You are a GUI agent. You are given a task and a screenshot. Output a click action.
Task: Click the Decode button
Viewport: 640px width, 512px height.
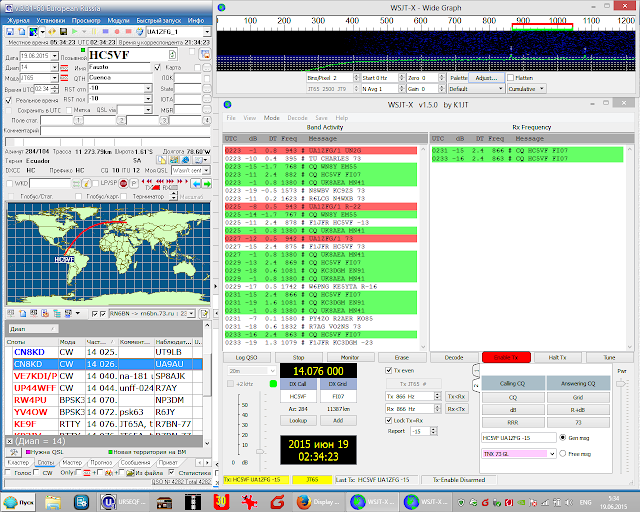454,357
